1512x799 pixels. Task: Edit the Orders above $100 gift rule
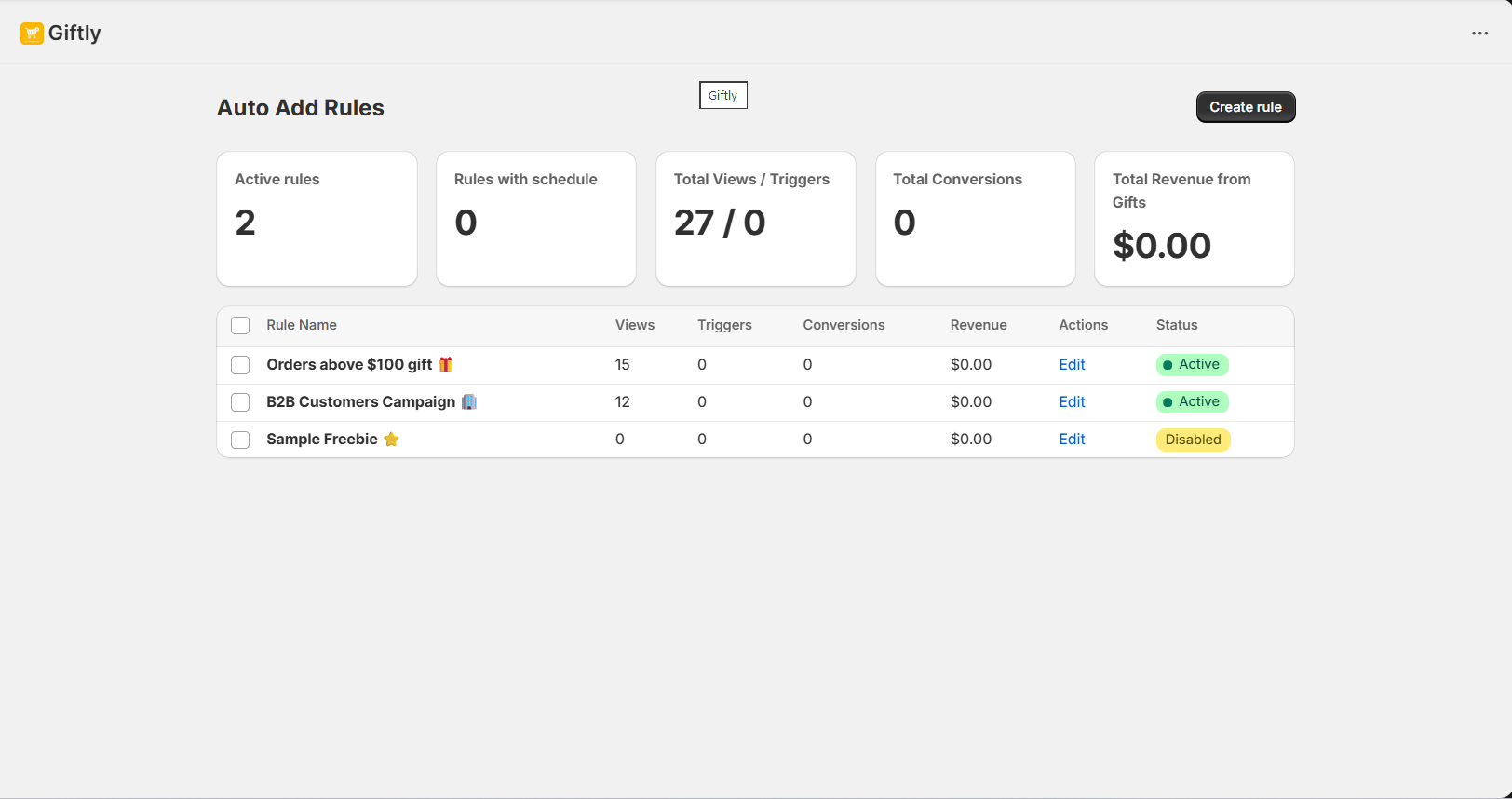point(1072,365)
